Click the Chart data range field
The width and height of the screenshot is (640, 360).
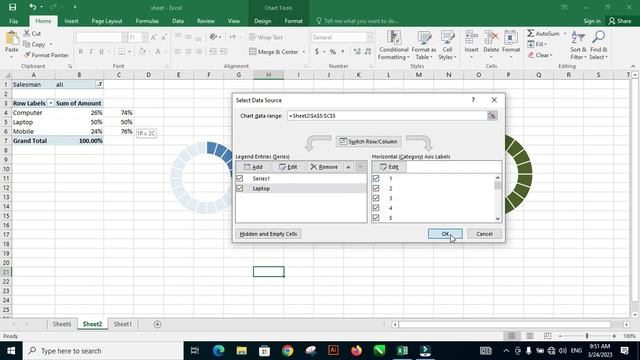[387, 116]
